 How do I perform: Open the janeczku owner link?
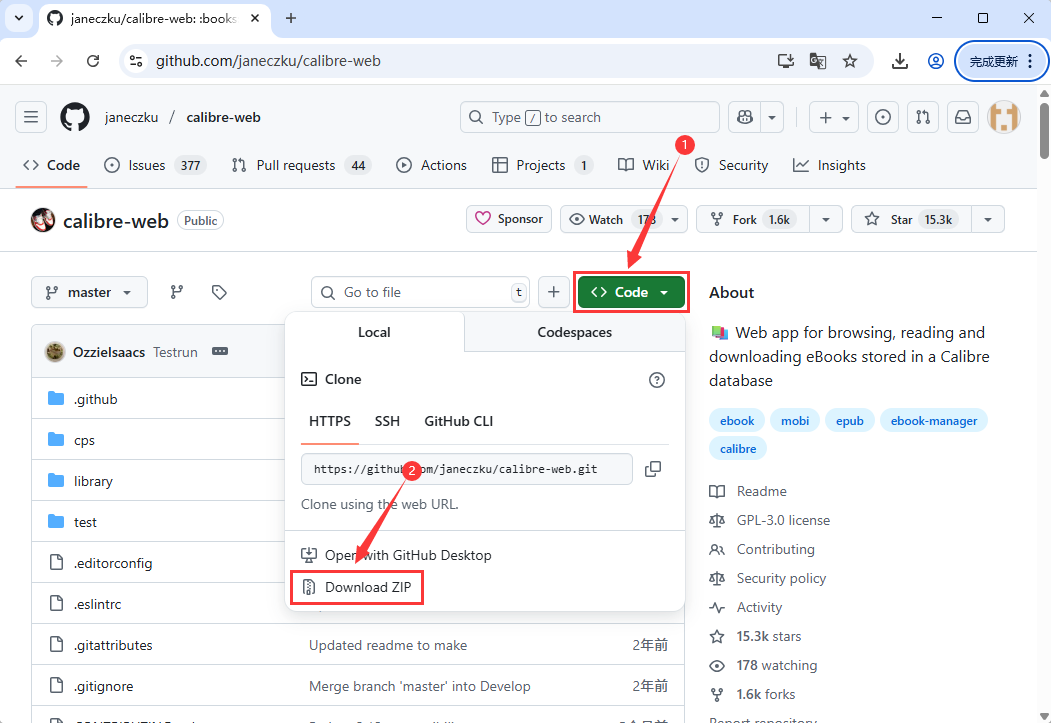pyautogui.click(x=131, y=117)
